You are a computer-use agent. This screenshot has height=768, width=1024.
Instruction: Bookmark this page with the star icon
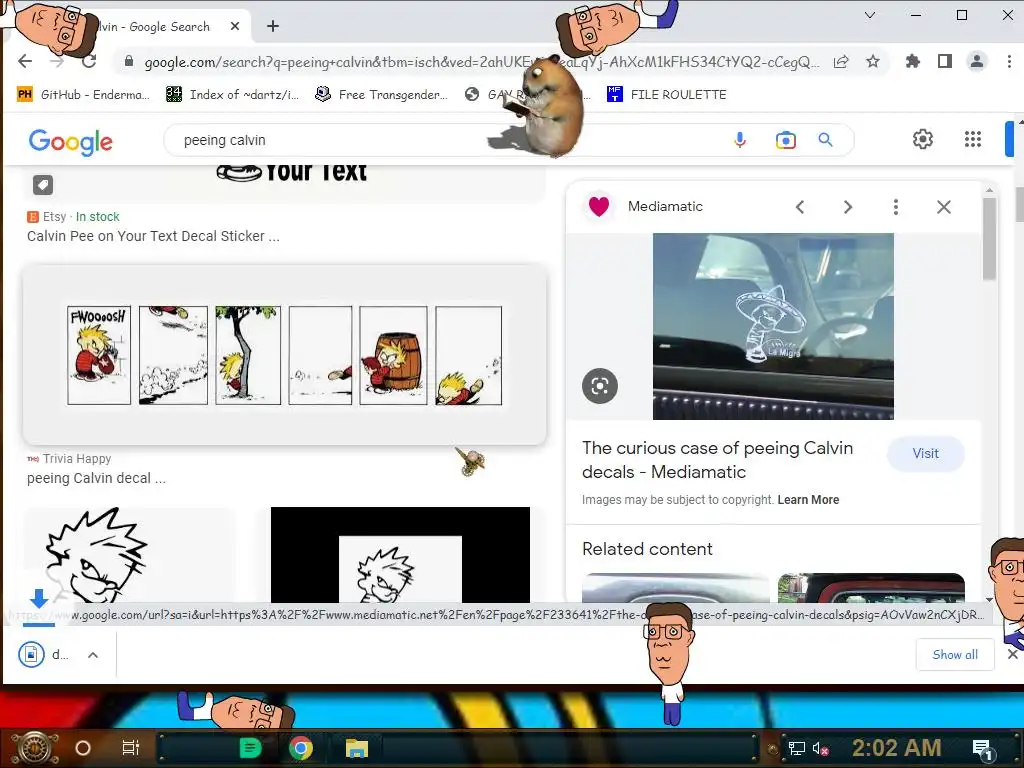point(872,61)
